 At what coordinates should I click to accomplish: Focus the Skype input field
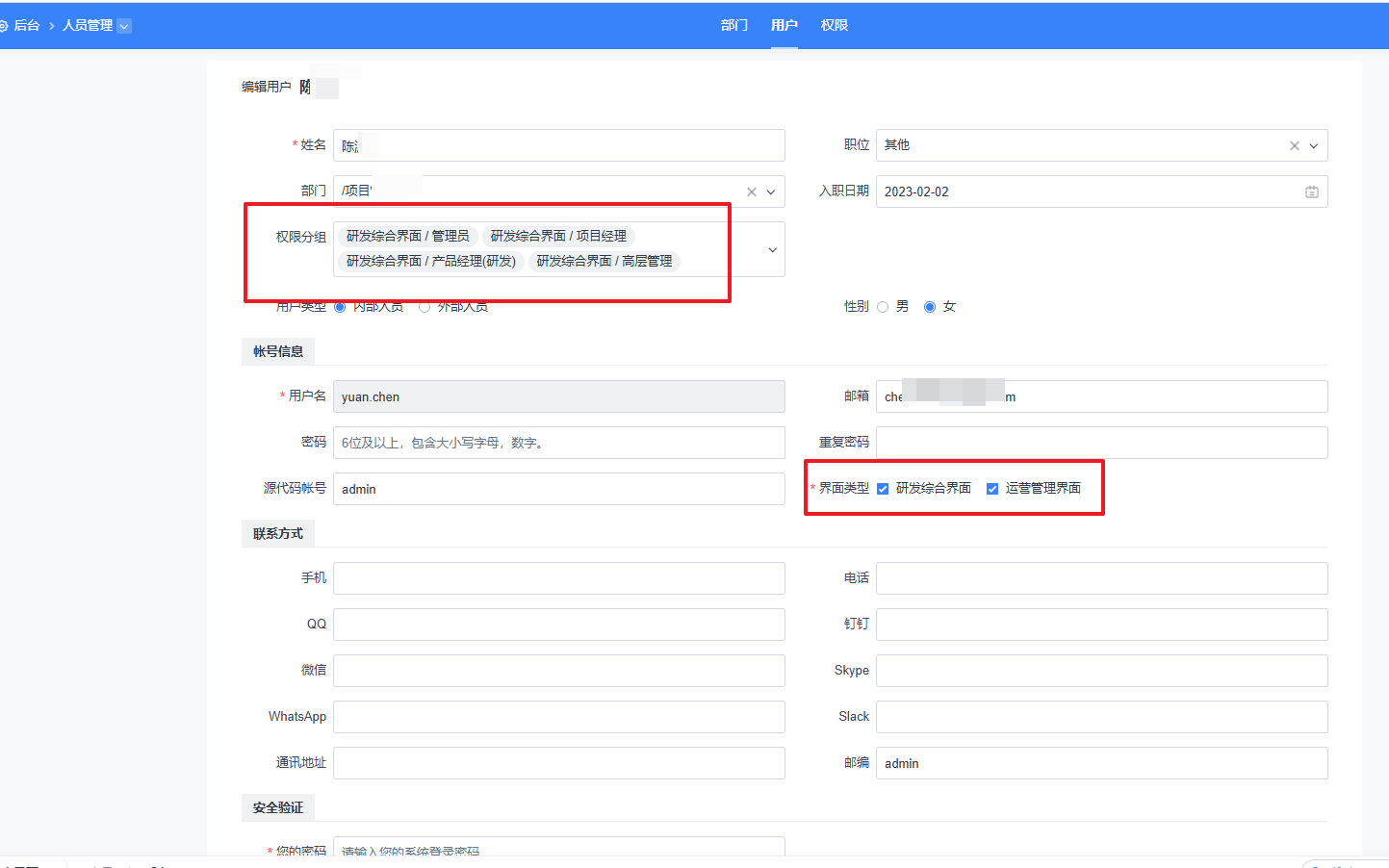click(x=1101, y=671)
